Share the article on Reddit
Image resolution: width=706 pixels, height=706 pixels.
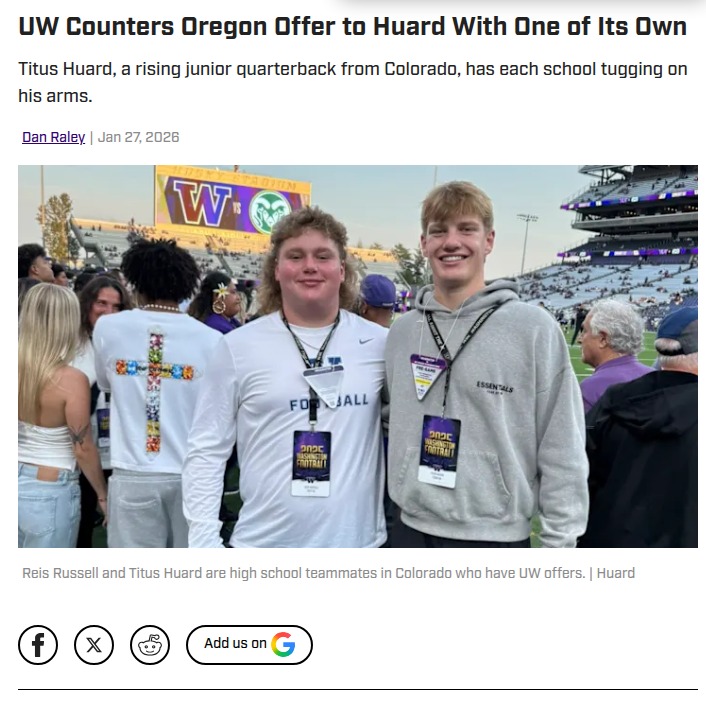coord(150,645)
